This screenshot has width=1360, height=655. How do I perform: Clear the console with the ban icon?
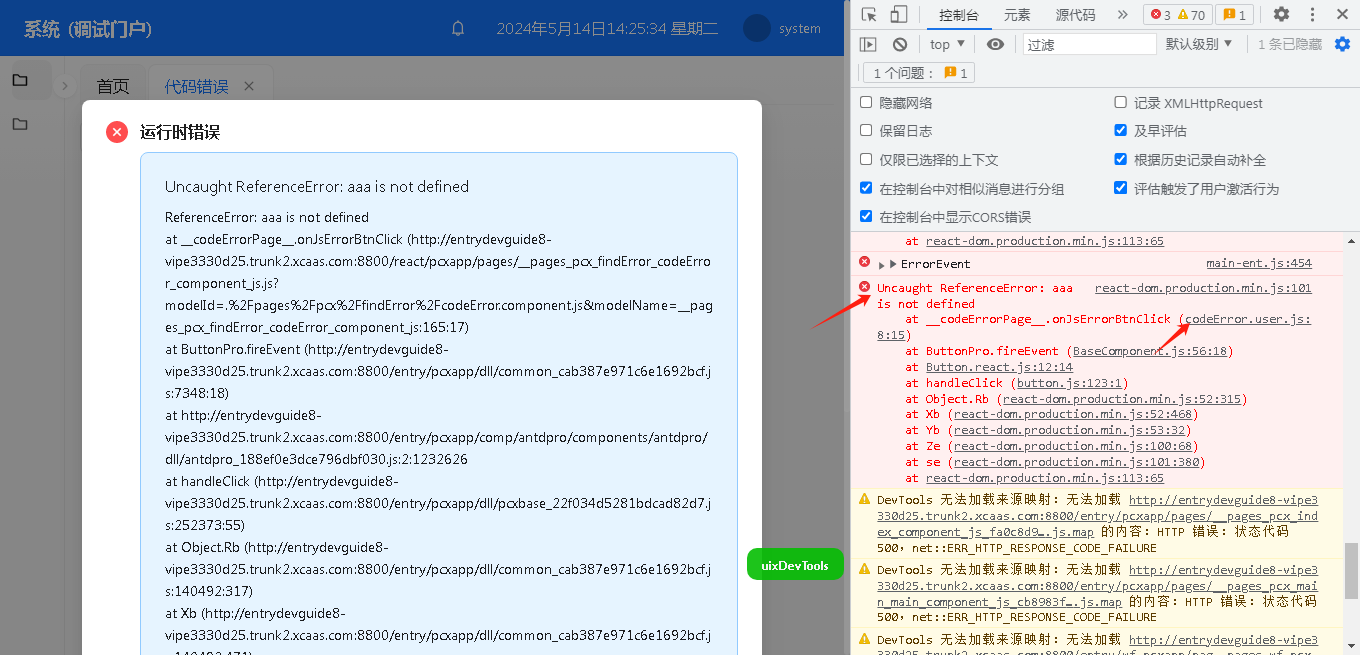(900, 44)
